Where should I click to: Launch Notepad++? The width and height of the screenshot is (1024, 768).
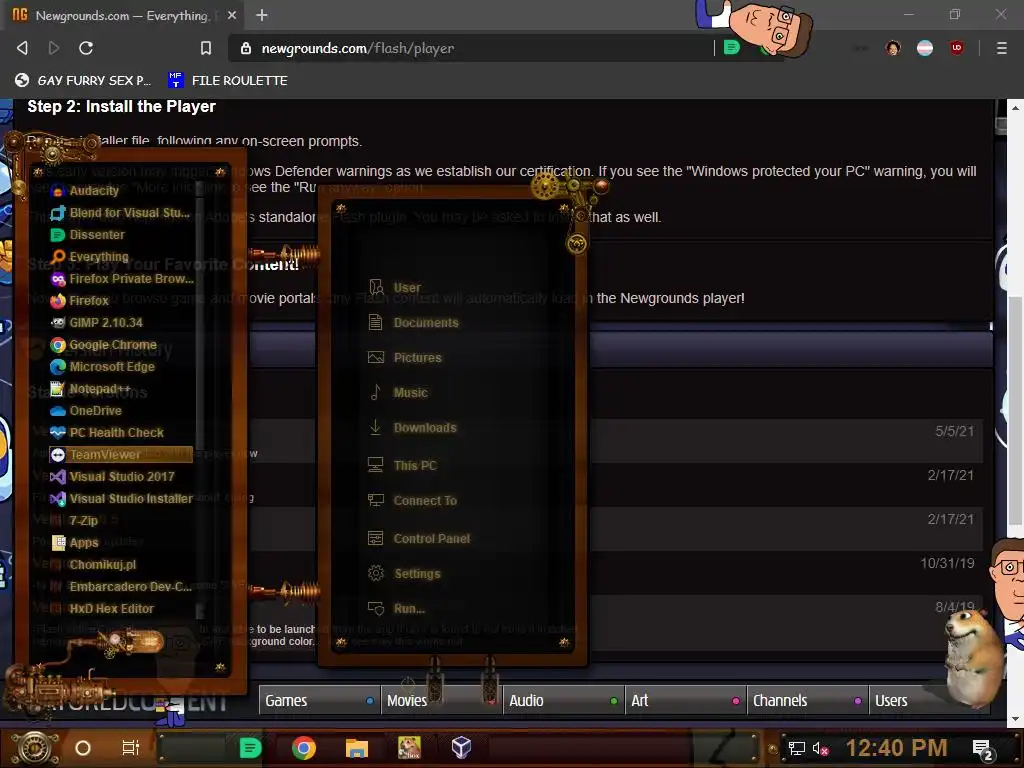91,389
